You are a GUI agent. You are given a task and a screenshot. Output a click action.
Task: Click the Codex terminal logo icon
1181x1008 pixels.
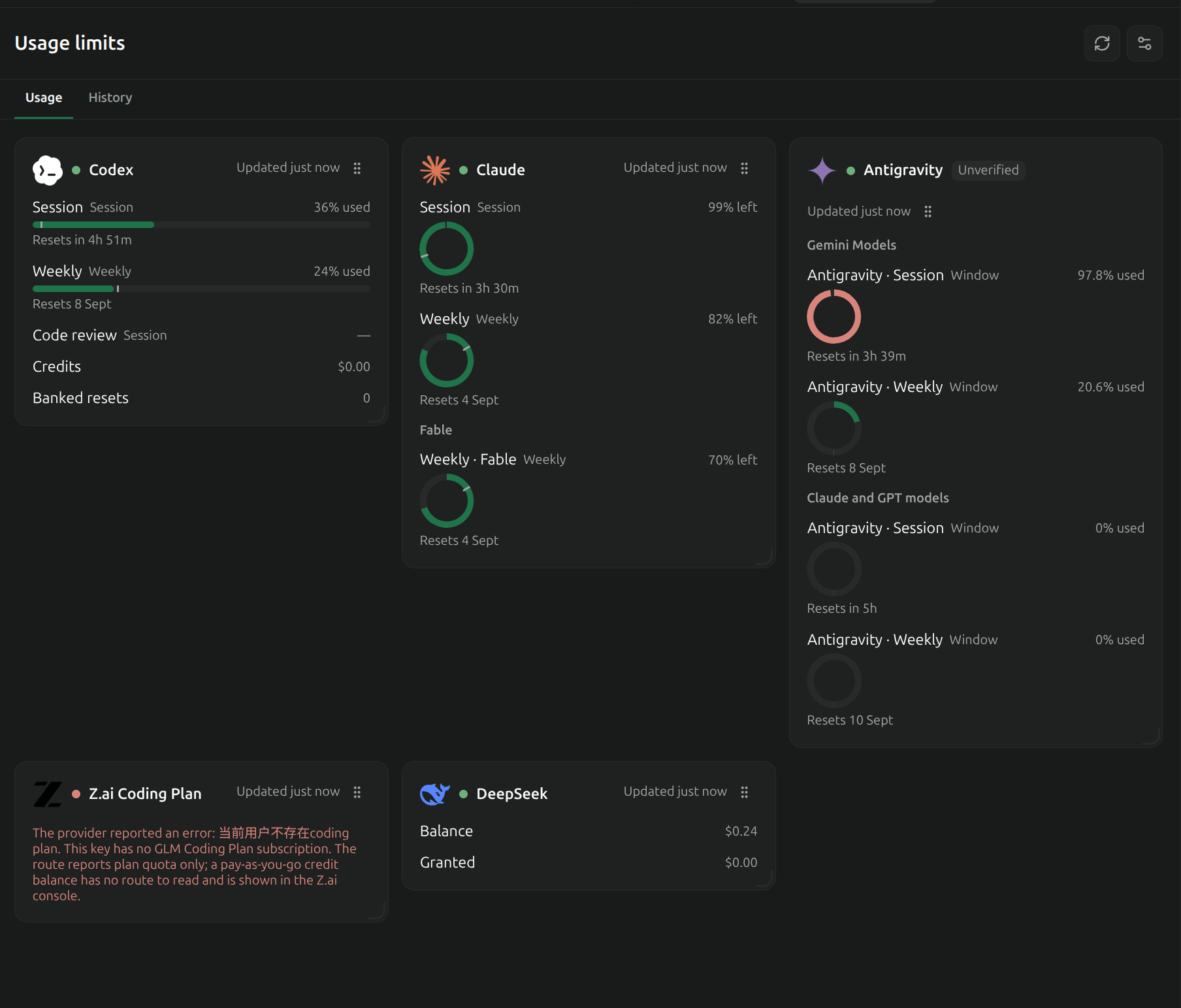[x=48, y=170]
